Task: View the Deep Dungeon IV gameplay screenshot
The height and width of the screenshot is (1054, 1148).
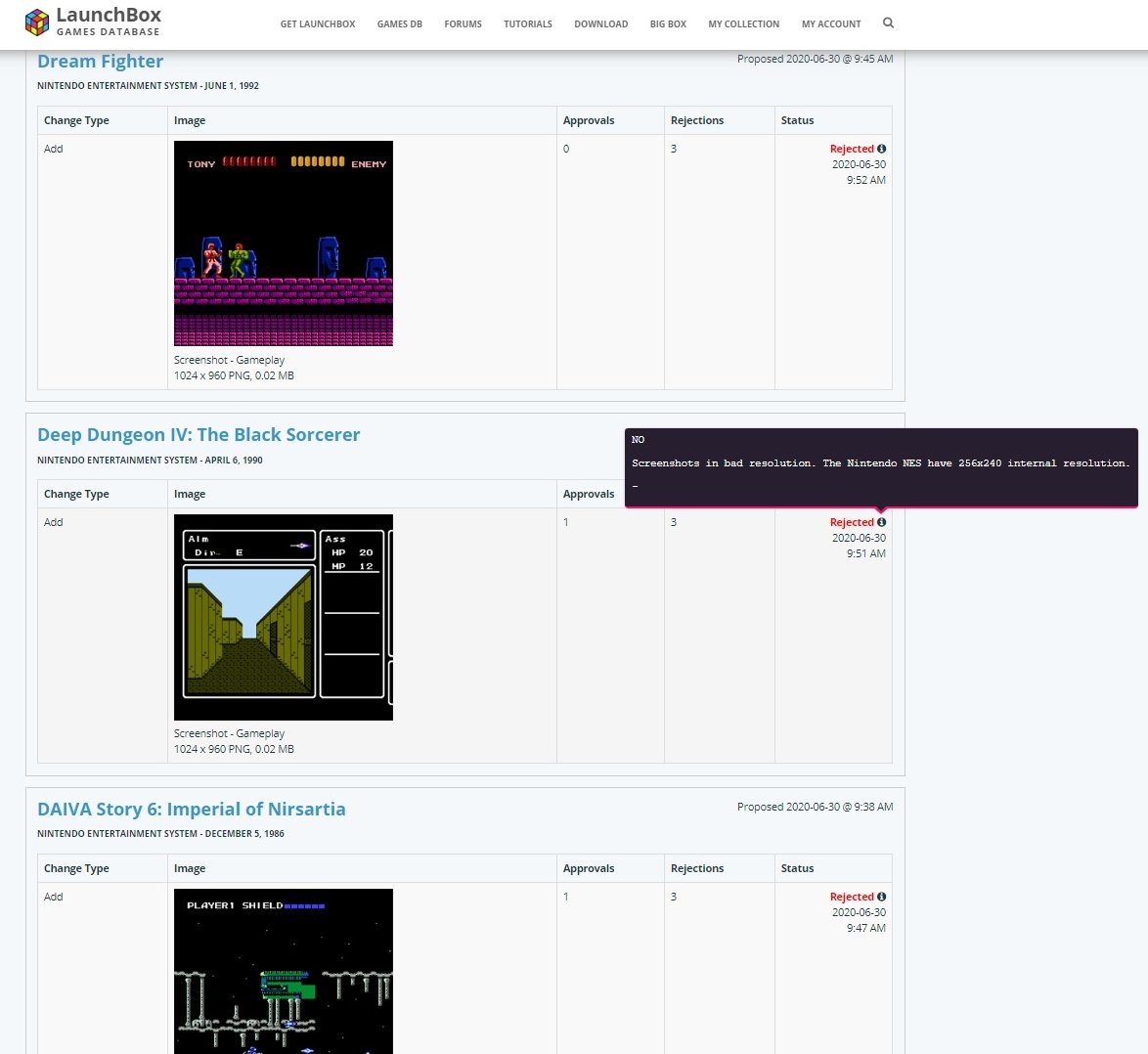Action: point(284,617)
